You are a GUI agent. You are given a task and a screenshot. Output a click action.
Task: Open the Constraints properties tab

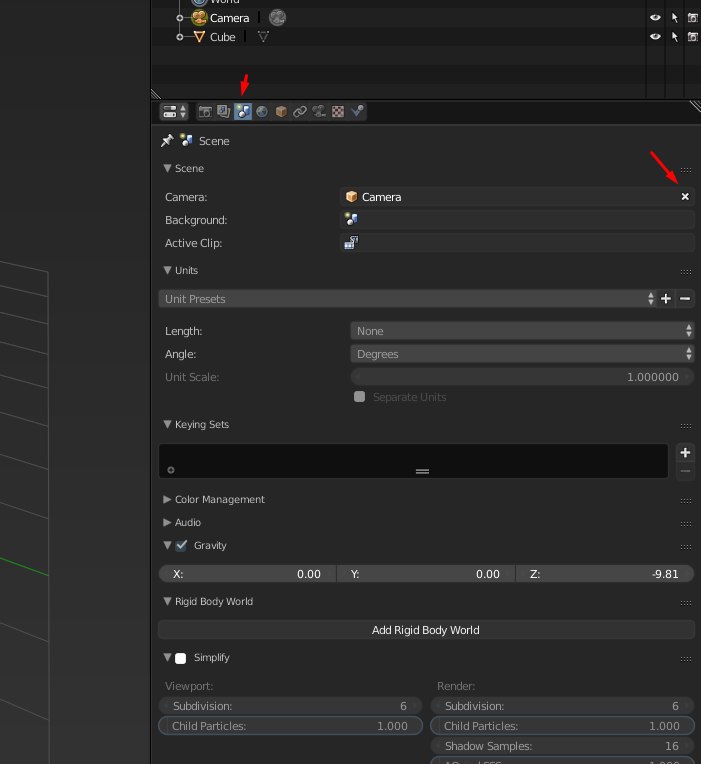(x=300, y=112)
